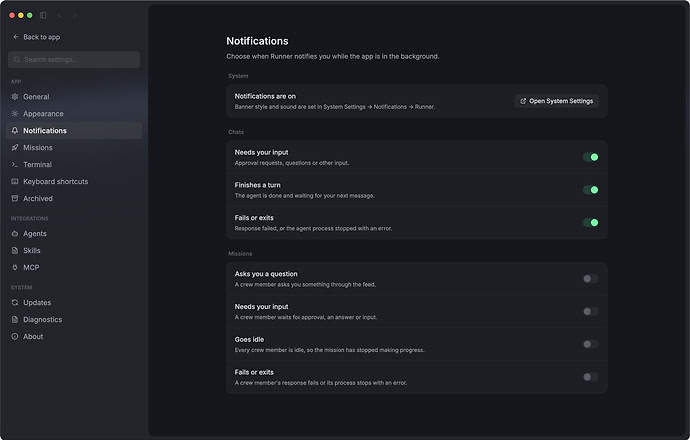Click Open System Settings label text
The height and width of the screenshot is (440, 690).
(x=561, y=101)
